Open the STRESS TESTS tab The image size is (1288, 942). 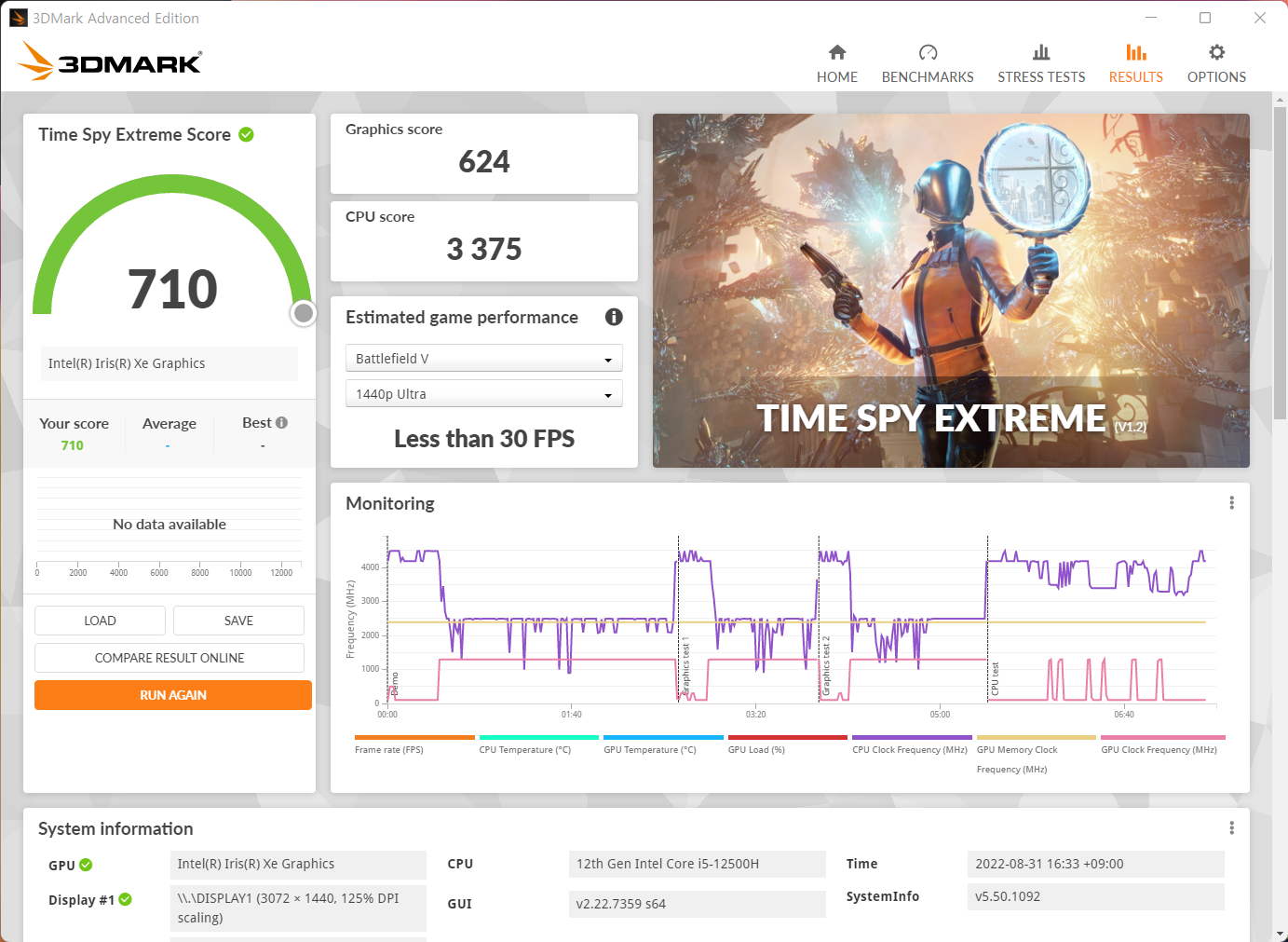click(x=1041, y=64)
